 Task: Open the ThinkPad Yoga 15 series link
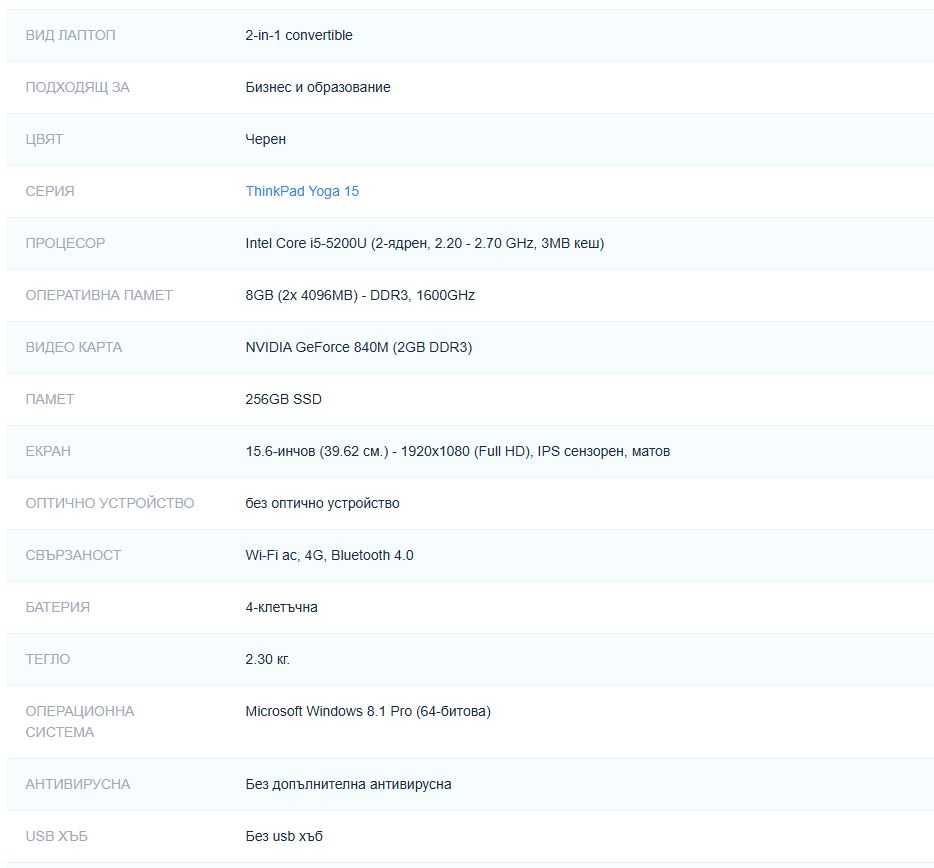pos(302,191)
